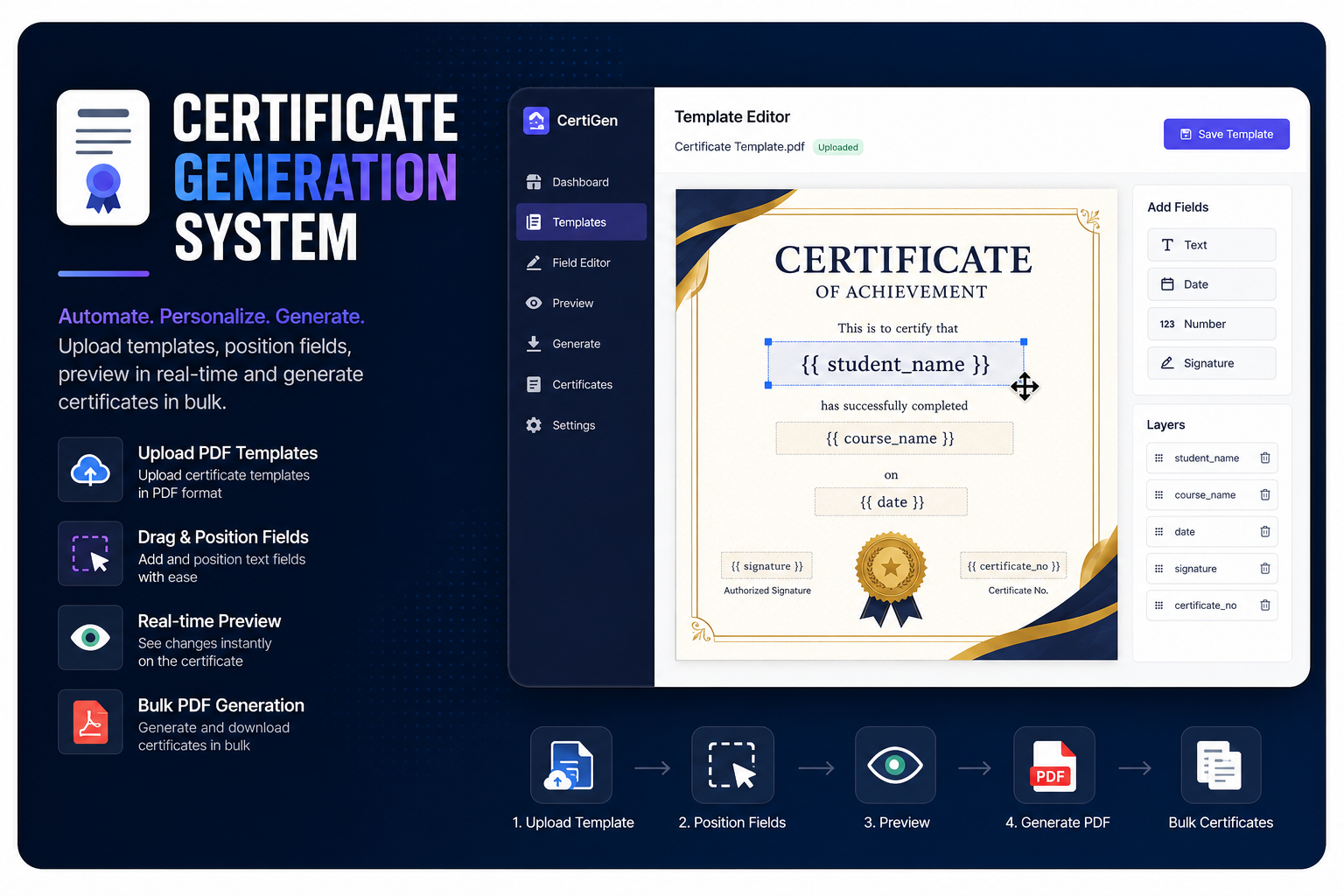Click the Certificates document icon in sidebar

pyautogui.click(x=534, y=384)
